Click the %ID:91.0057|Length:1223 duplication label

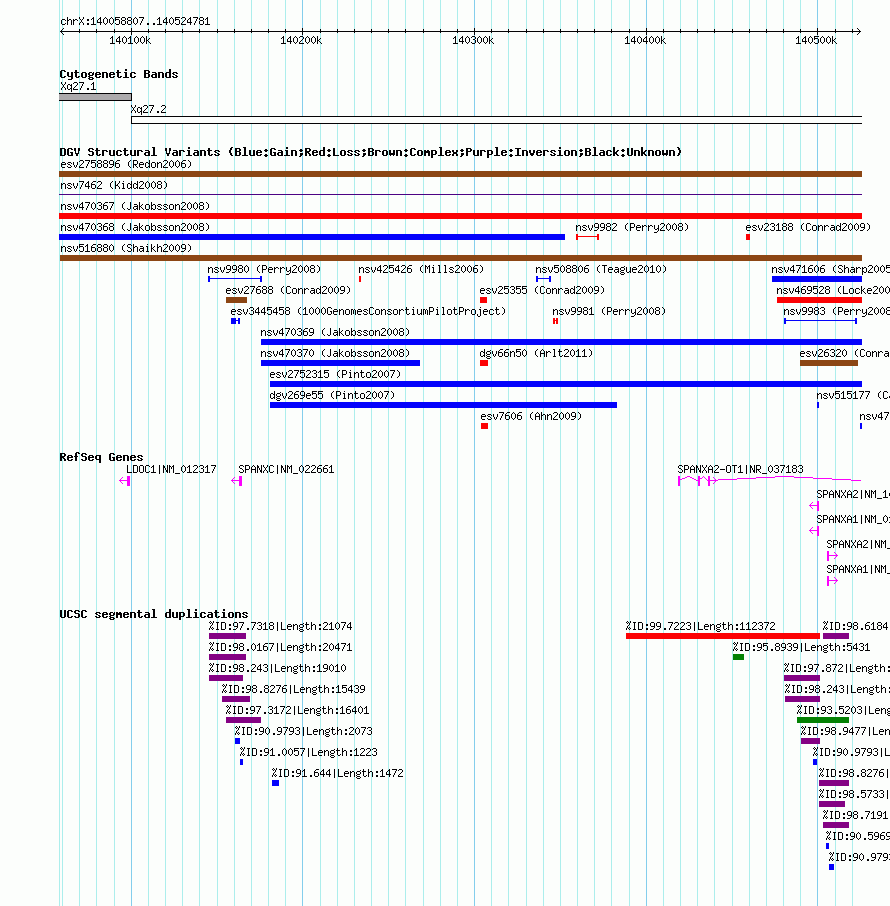[309, 752]
